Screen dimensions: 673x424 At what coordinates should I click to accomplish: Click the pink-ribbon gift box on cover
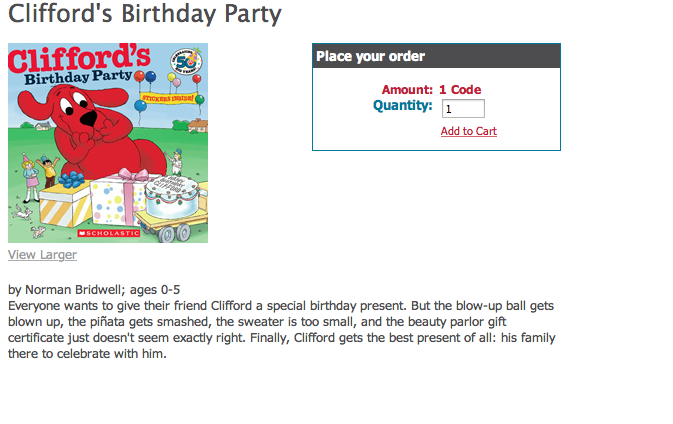(x=118, y=198)
